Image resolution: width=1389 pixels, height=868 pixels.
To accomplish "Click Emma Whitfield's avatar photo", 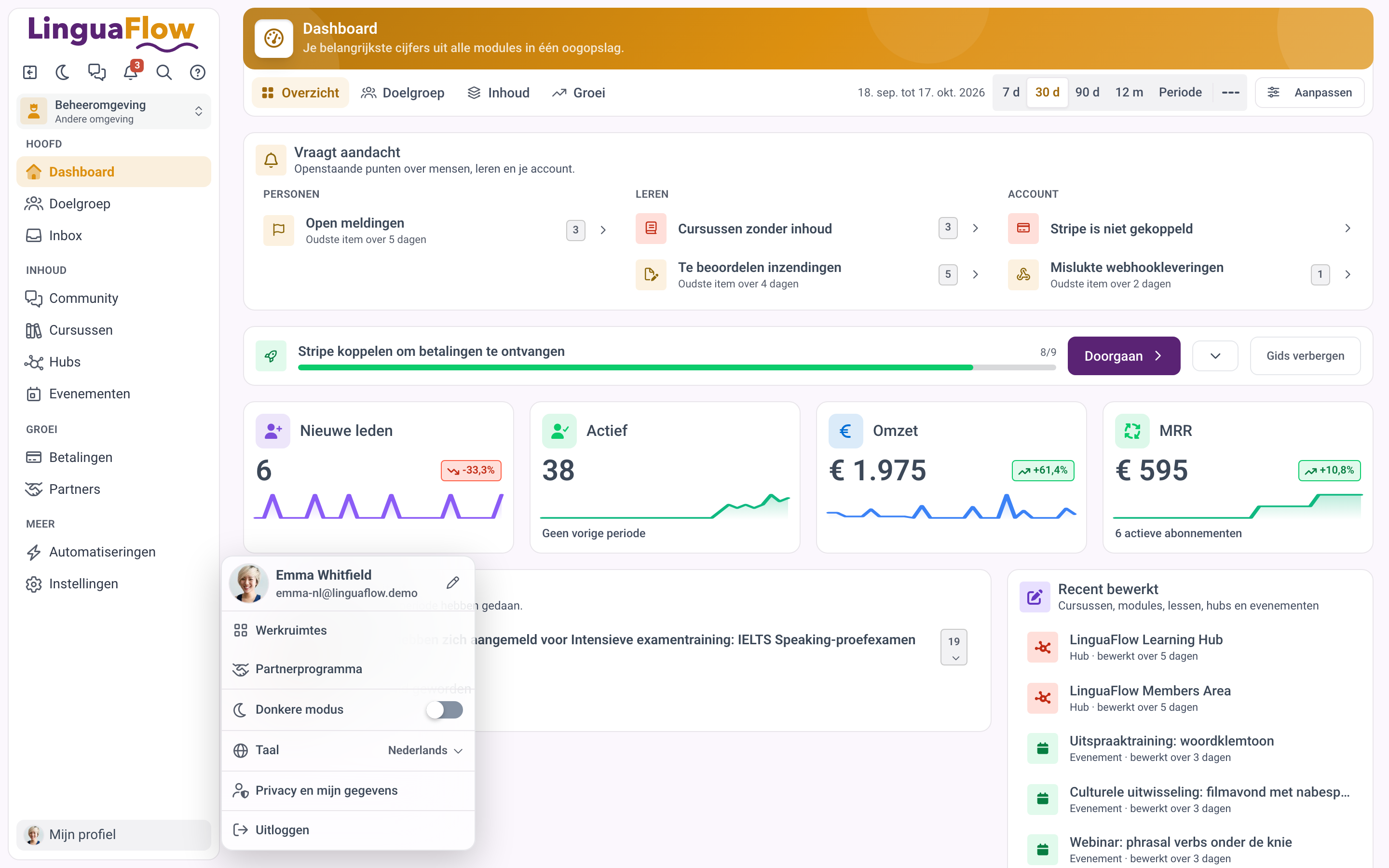I will (x=248, y=583).
